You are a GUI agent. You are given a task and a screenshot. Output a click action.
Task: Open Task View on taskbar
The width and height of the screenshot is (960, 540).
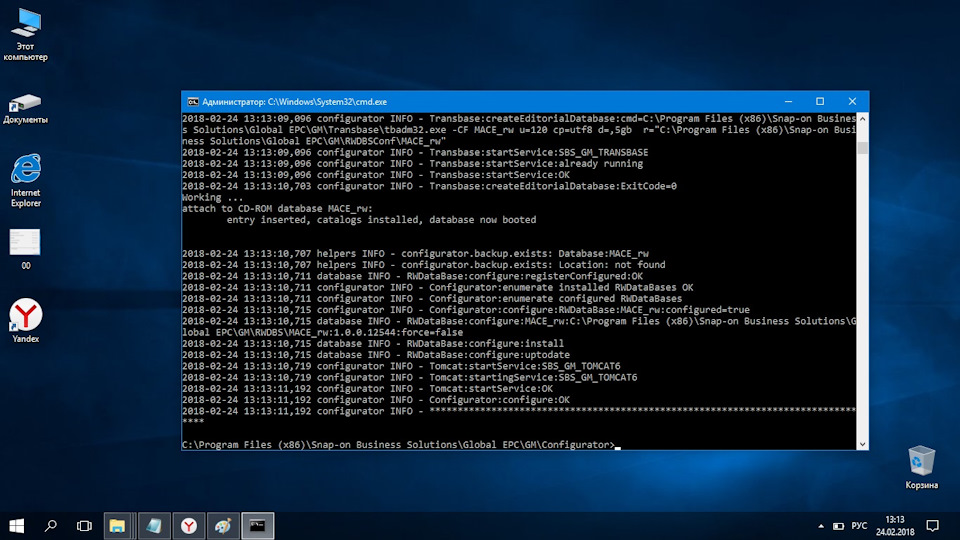[84, 526]
